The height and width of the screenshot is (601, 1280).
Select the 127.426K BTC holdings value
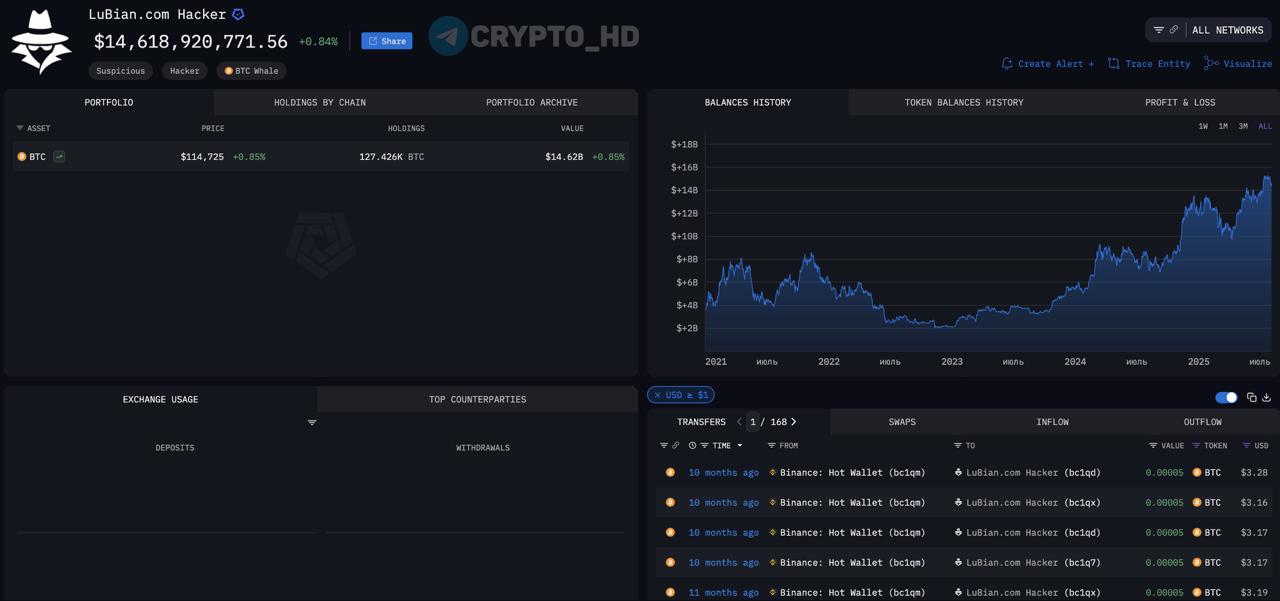pos(392,157)
